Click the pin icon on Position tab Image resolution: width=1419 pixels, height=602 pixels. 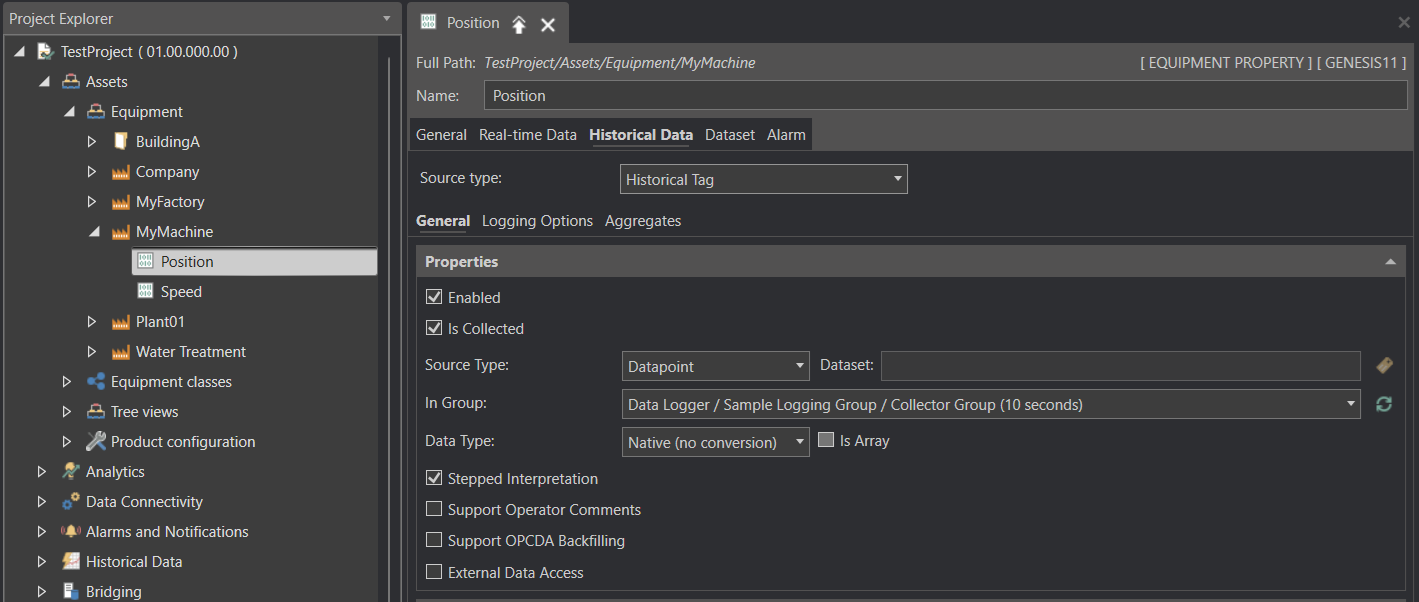(519, 24)
